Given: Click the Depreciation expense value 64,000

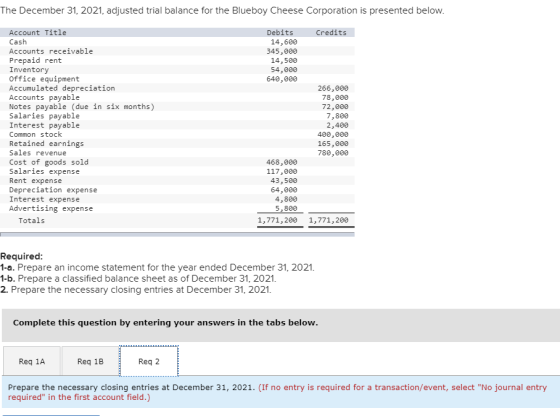Looking at the screenshot, I should 284,190.
